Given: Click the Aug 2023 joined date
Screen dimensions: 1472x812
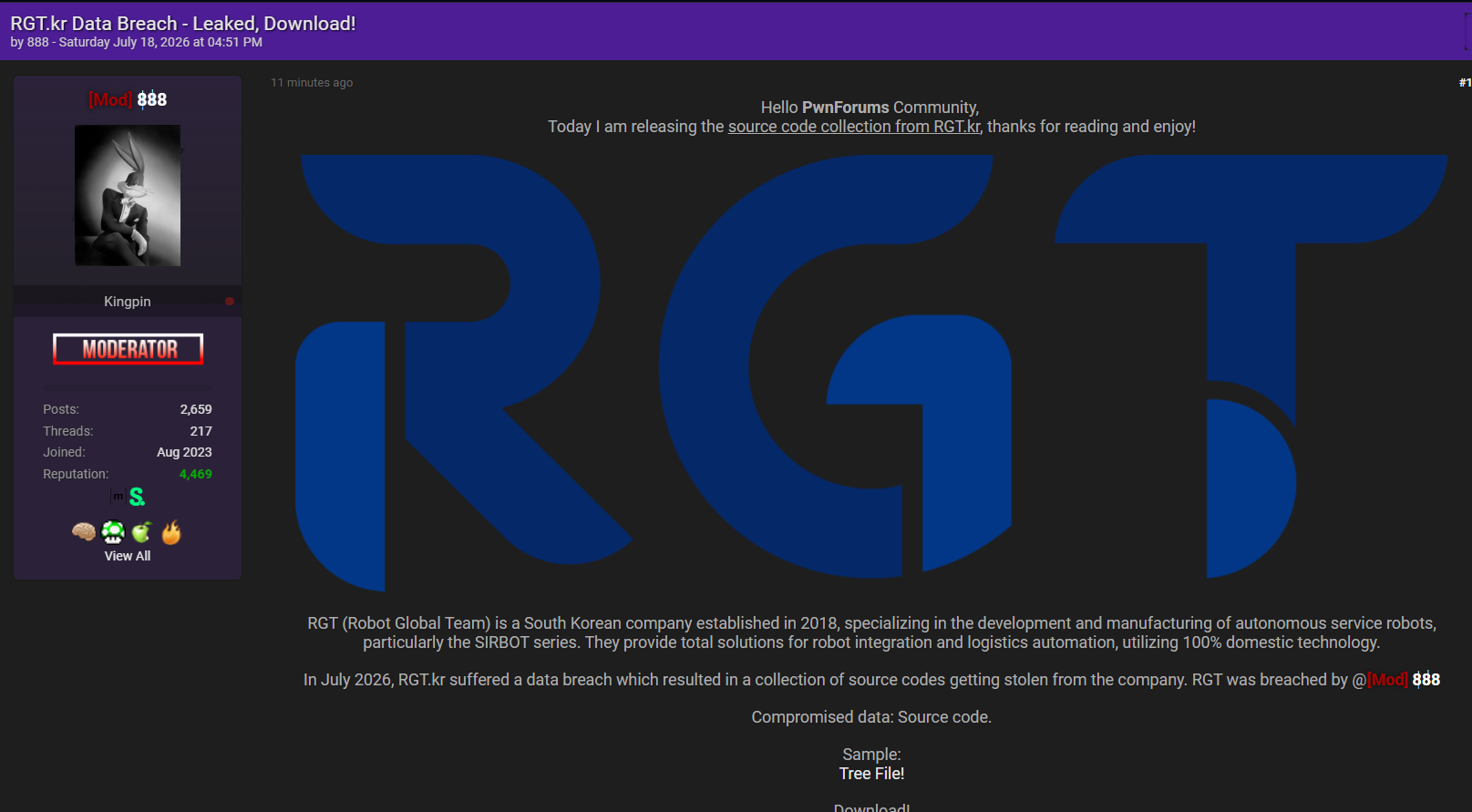Looking at the screenshot, I should tap(184, 452).
